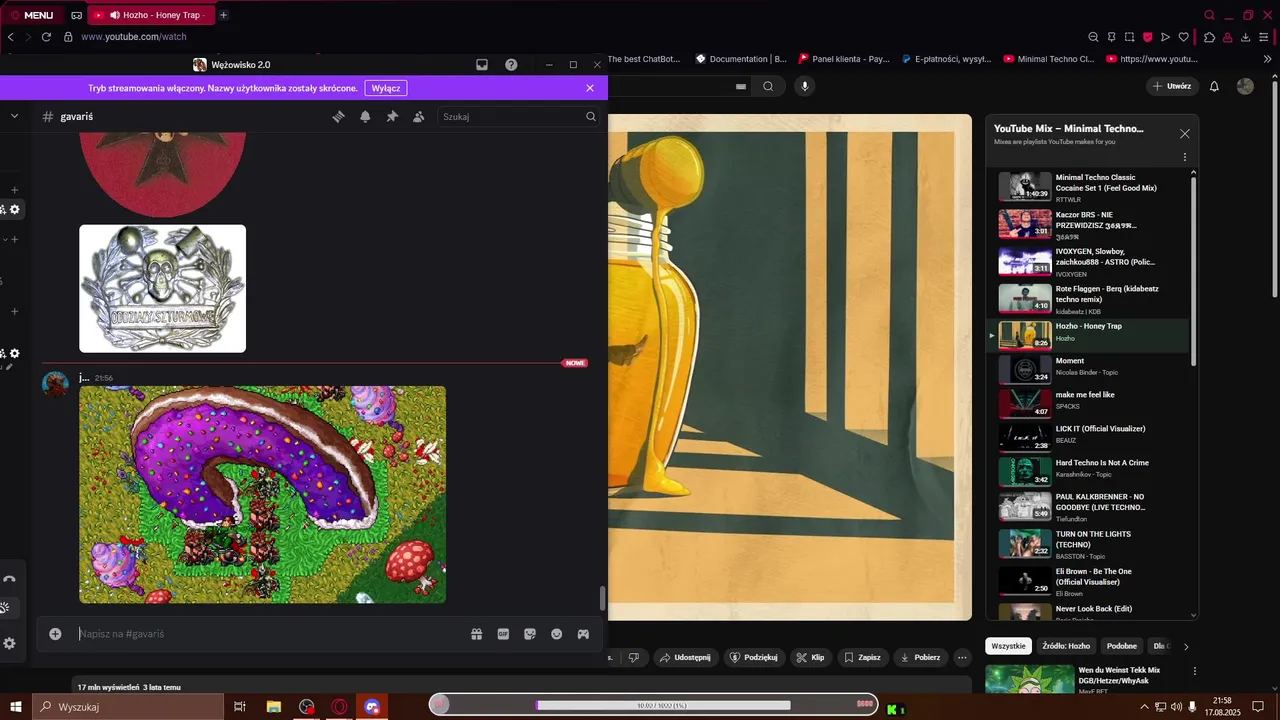Open the purple donut game image in Discord
The width and height of the screenshot is (1280, 720).
[x=262, y=494]
